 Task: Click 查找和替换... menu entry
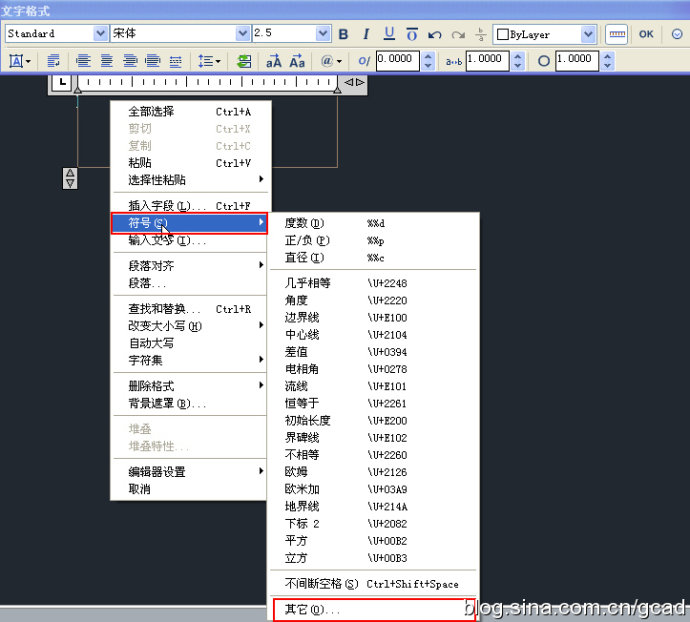165,309
